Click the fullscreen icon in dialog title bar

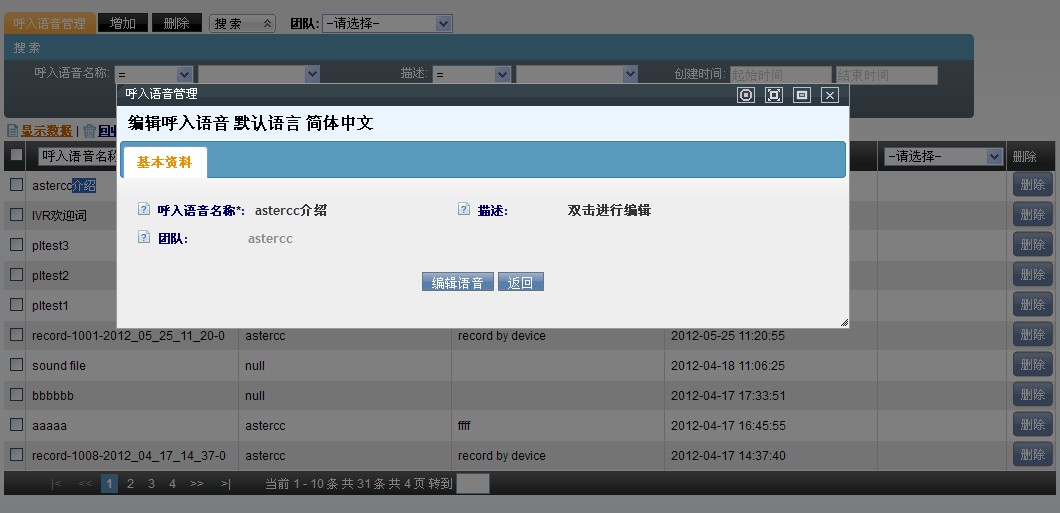773,95
